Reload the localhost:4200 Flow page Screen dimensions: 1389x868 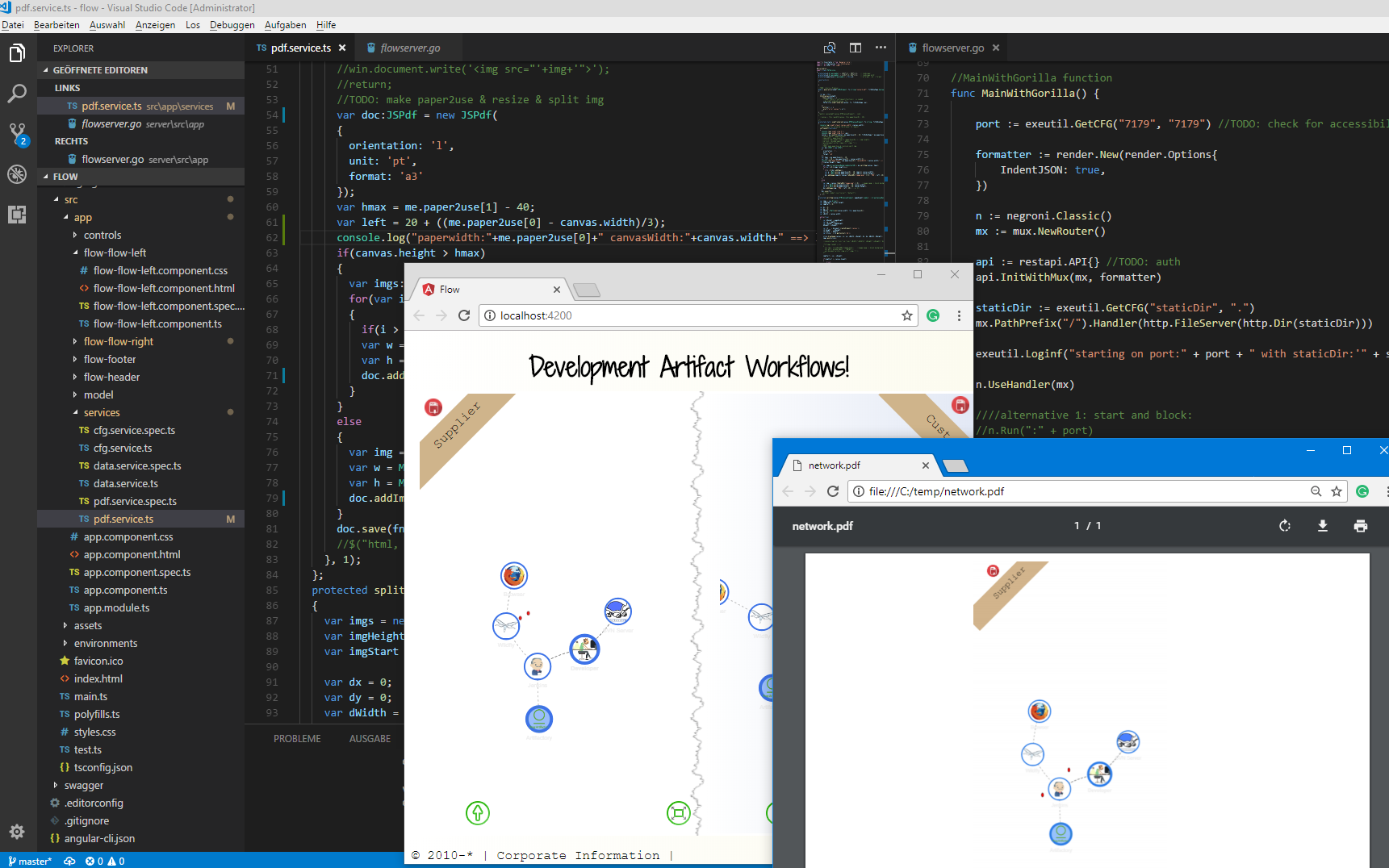[464, 315]
